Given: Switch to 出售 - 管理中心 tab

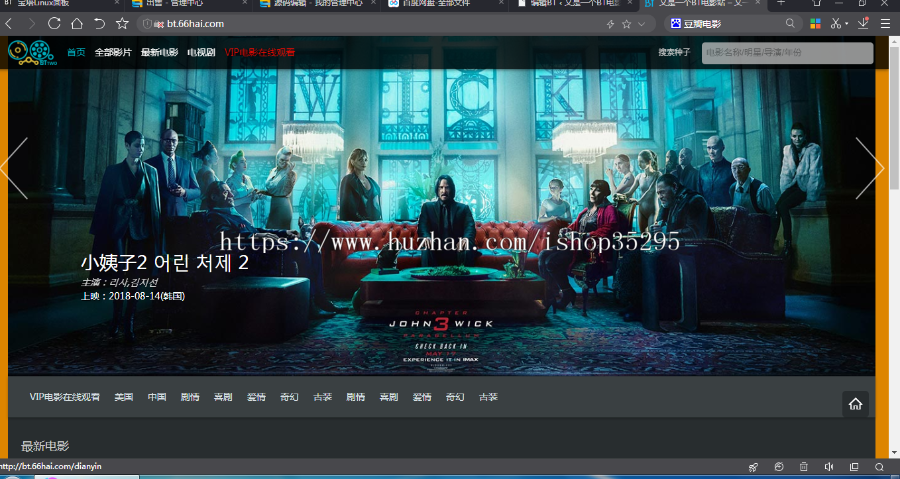Looking at the screenshot, I should pyautogui.click(x=189, y=3).
